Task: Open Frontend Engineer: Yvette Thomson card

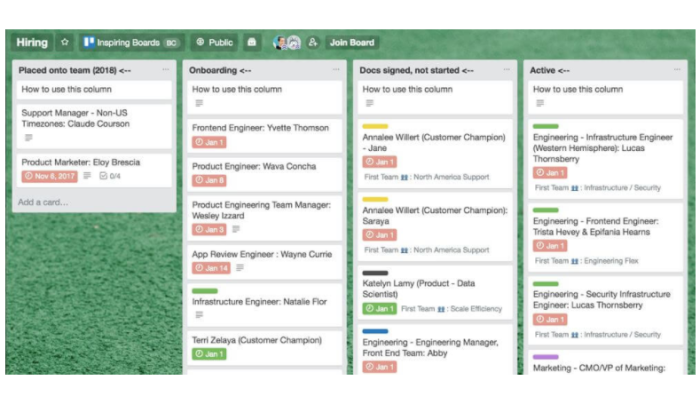Action: 265,135
